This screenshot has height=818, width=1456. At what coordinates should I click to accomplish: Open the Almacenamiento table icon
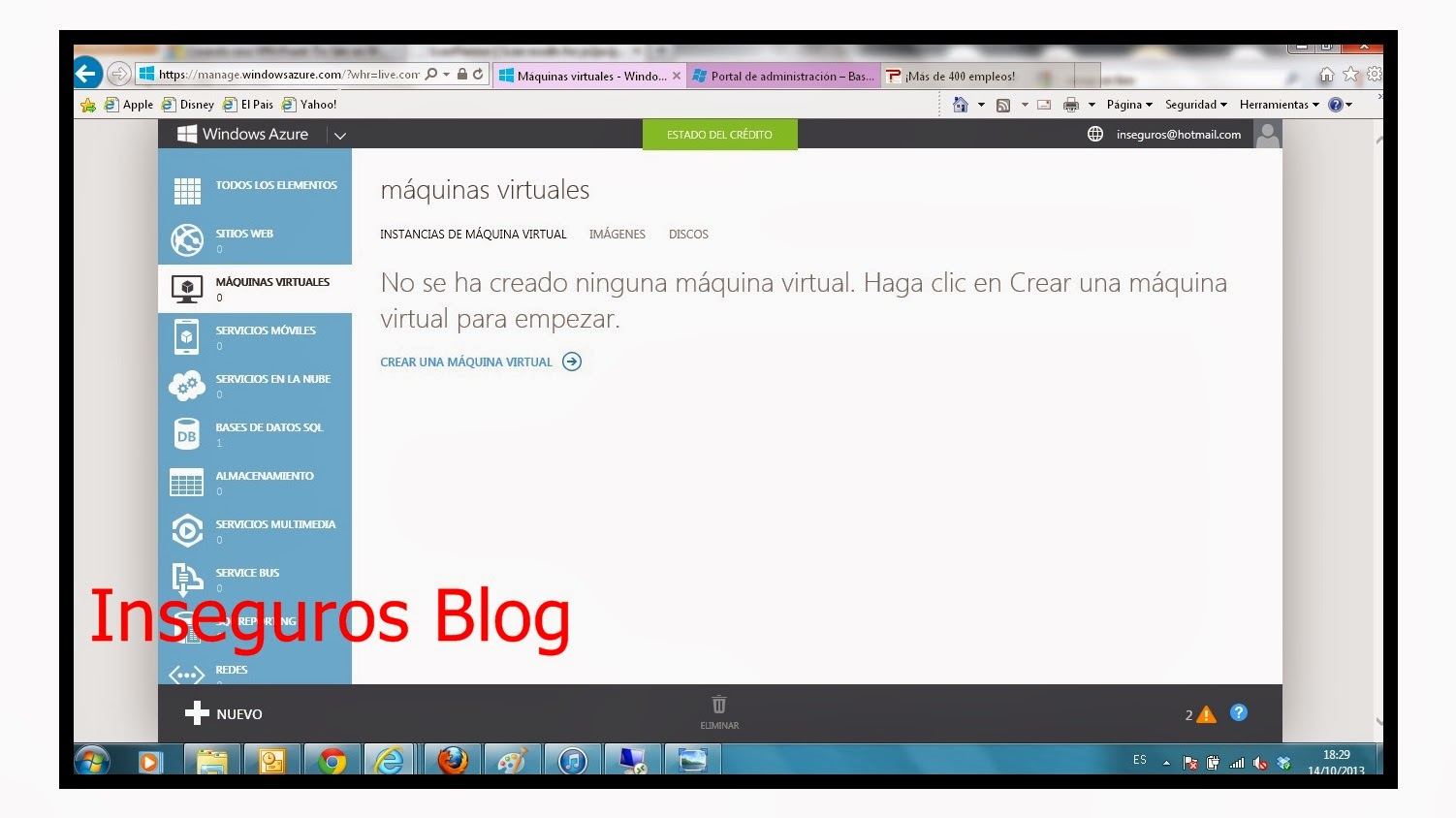(x=186, y=482)
